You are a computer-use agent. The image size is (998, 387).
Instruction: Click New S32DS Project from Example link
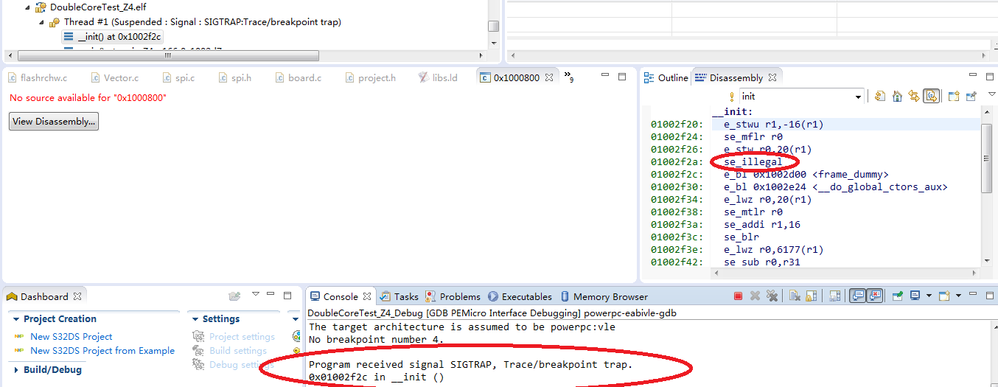pyautogui.click(x=102, y=351)
